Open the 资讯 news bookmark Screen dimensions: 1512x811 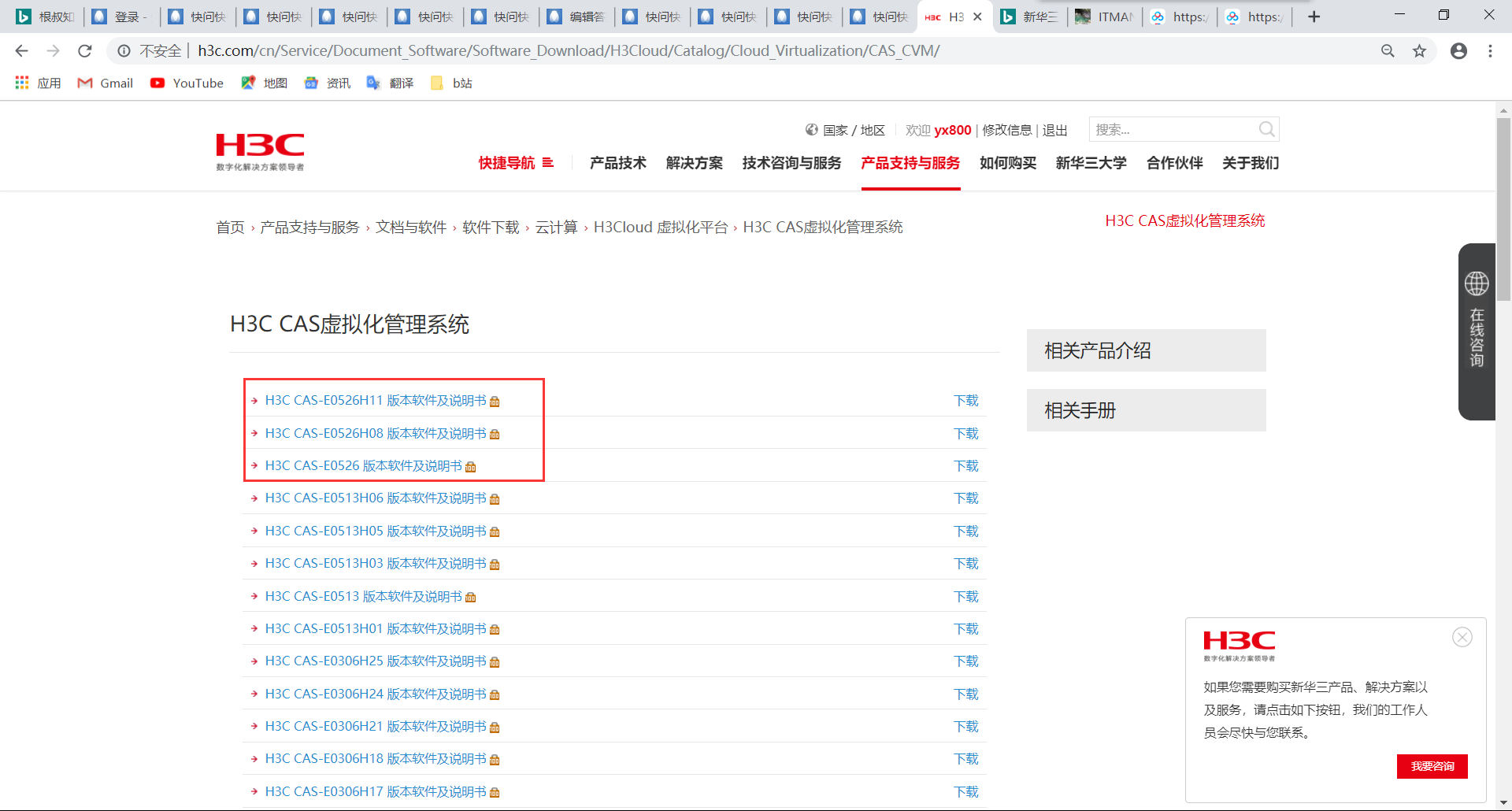328,83
